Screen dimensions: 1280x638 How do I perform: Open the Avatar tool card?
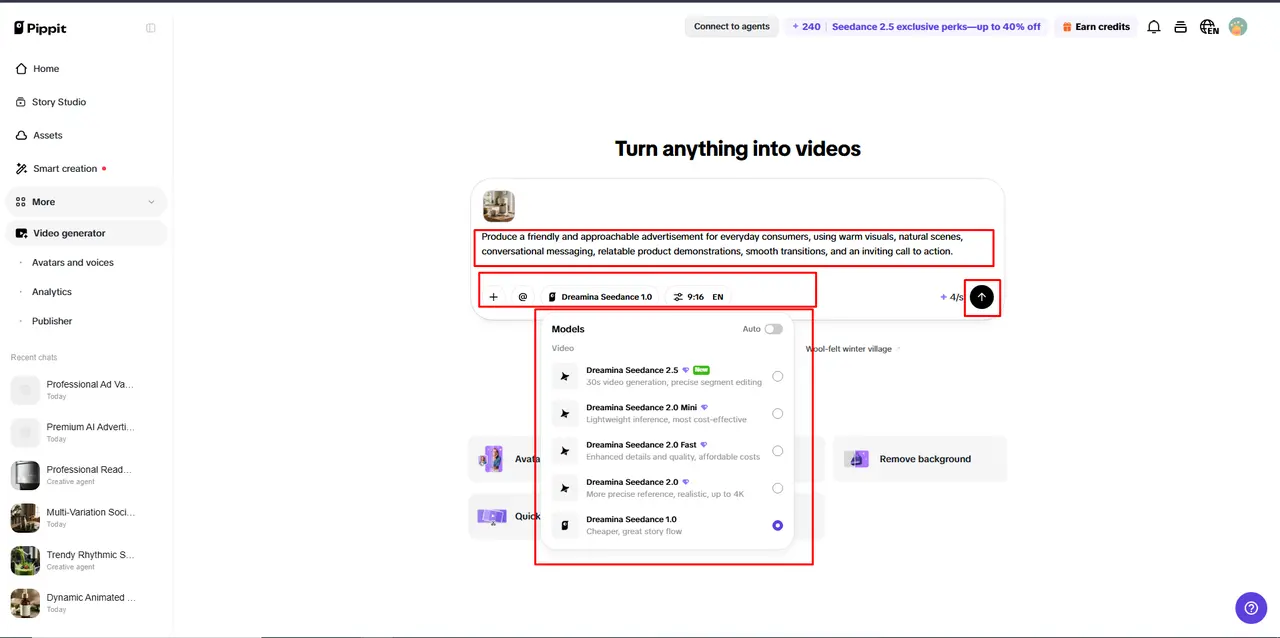(x=505, y=459)
